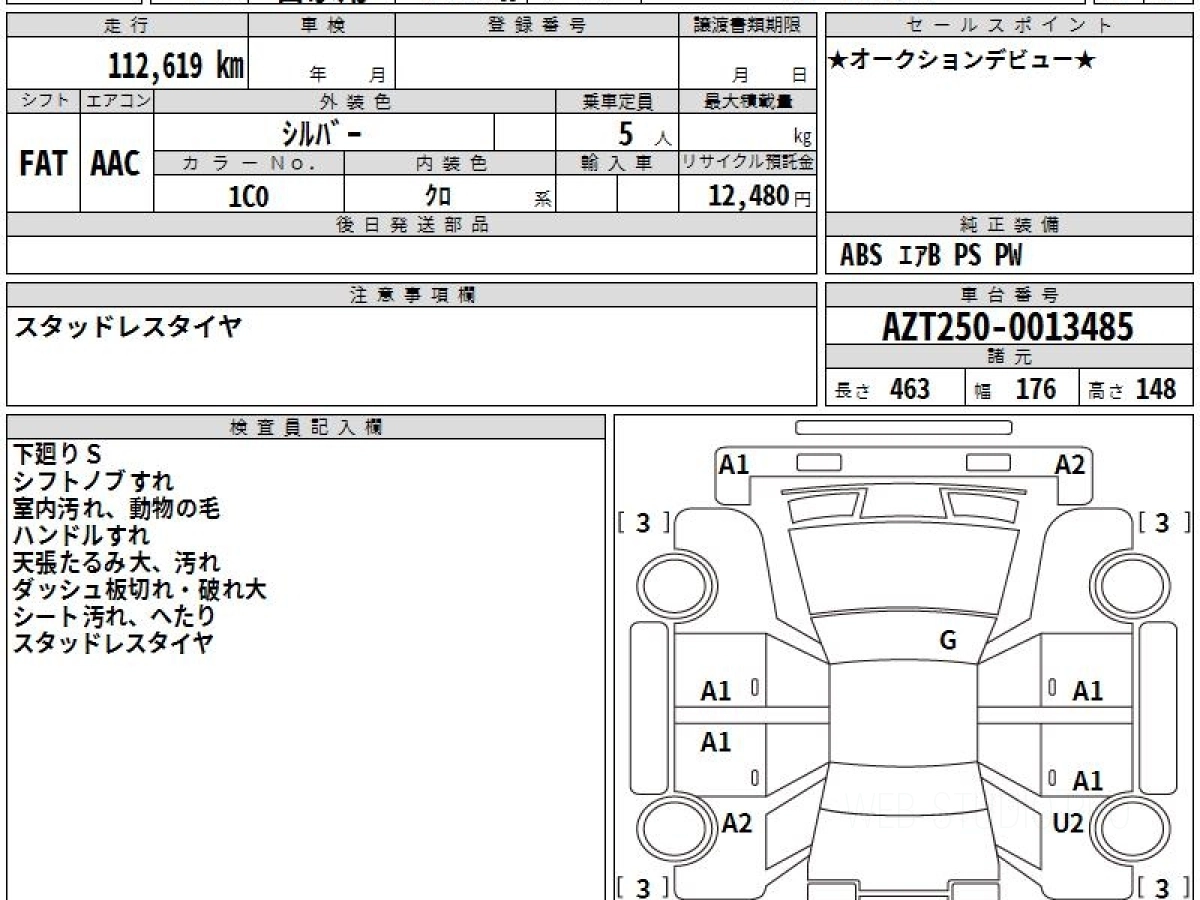Image resolution: width=1200 pixels, height=900 pixels.
Task: Select the 乗車定員 header
Action: point(617,101)
